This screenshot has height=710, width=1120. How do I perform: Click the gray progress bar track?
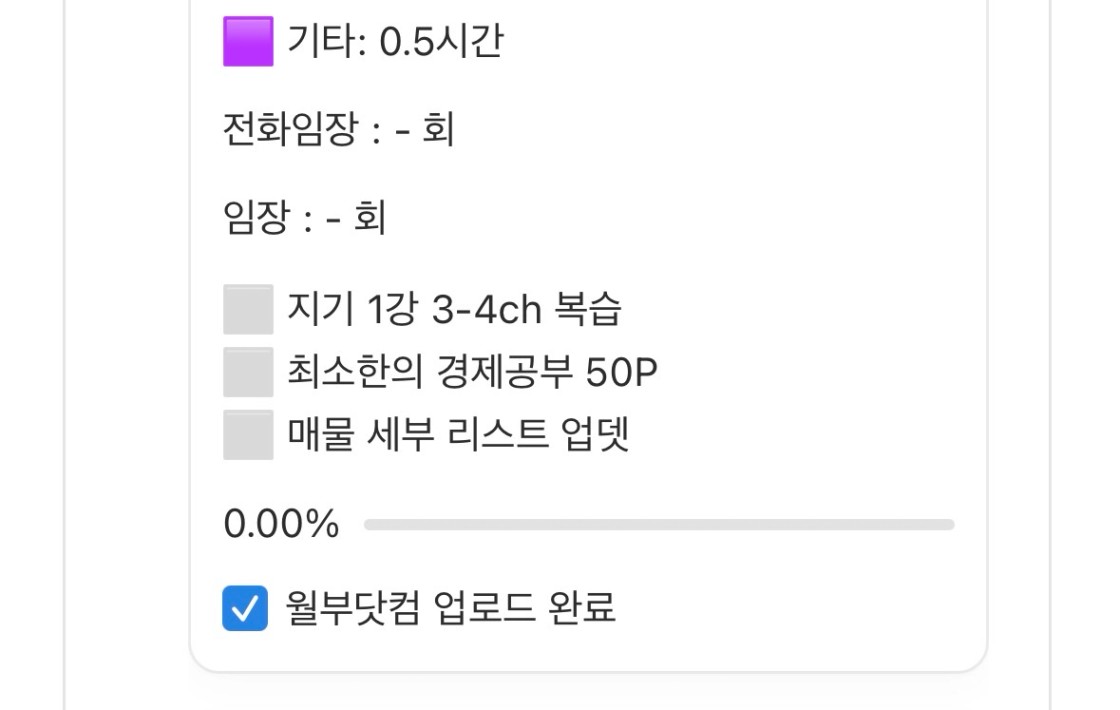click(x=659, y=524)
